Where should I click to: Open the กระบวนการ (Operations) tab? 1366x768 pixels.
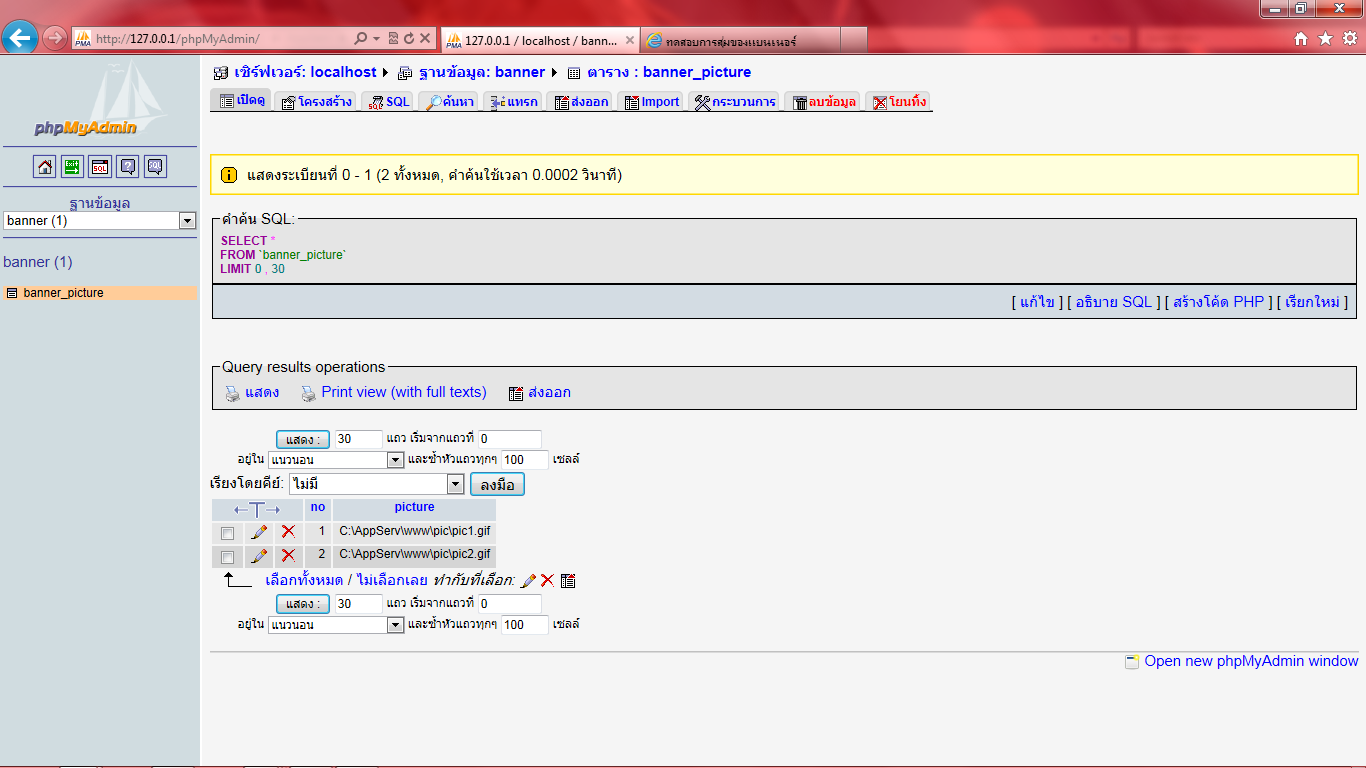(734, 101)
